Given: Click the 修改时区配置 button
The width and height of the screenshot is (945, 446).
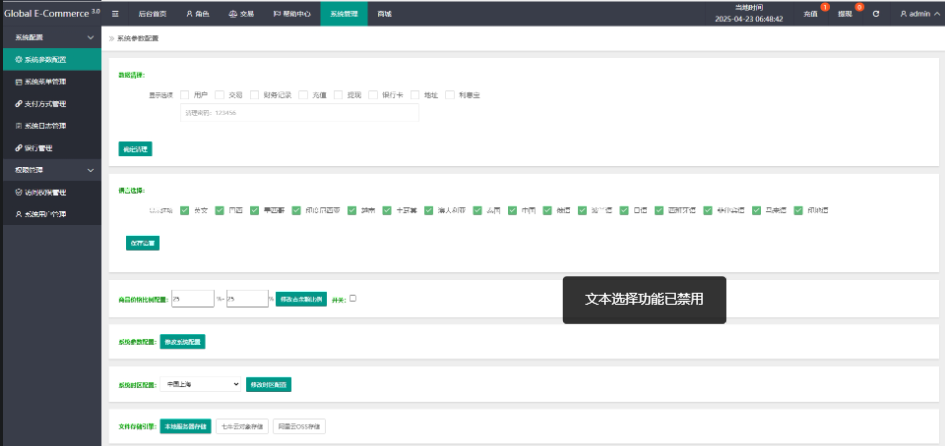Looking at the screenshot, I should coord(269,385).
